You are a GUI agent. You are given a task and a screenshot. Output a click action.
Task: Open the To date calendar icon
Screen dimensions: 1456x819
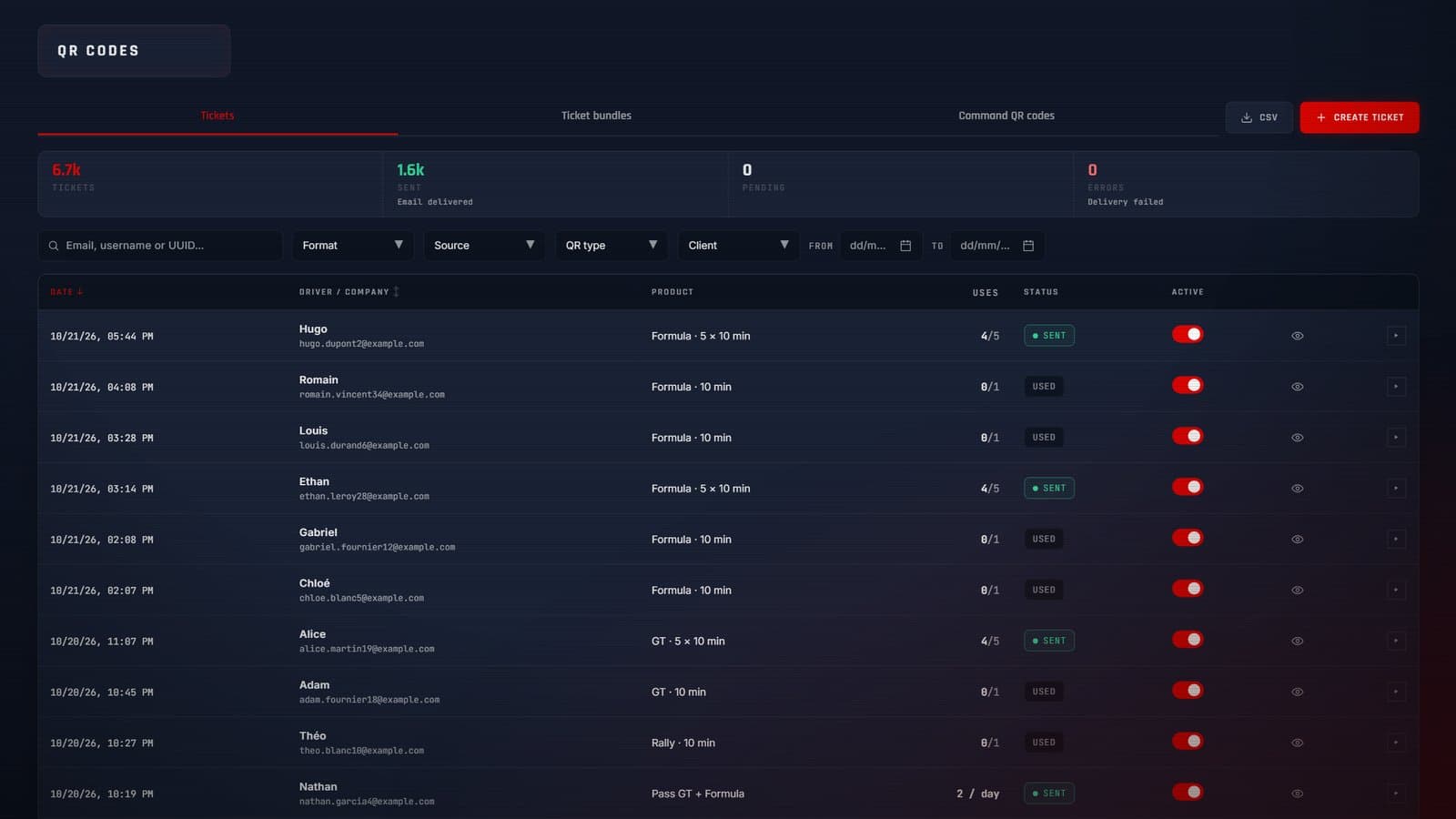click(1028, 246)
